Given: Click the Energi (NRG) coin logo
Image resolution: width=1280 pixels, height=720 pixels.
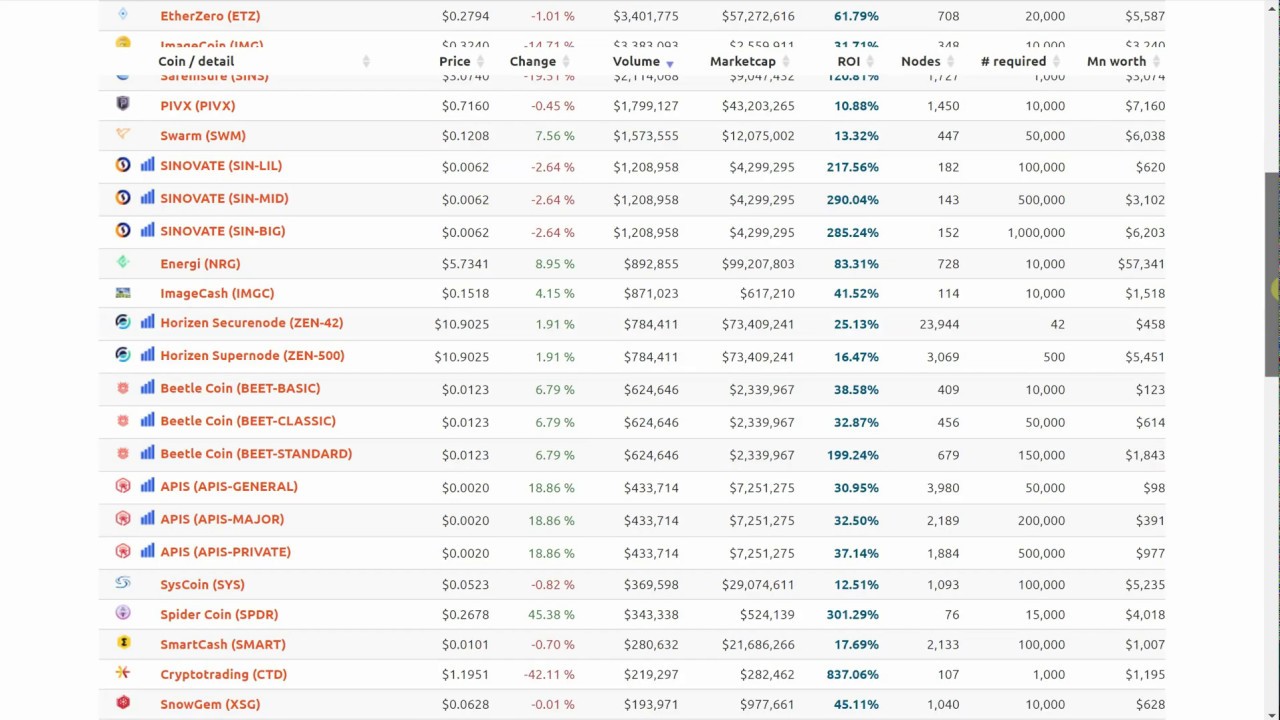Looking at the screenshot, I should [x=123, y=262].
